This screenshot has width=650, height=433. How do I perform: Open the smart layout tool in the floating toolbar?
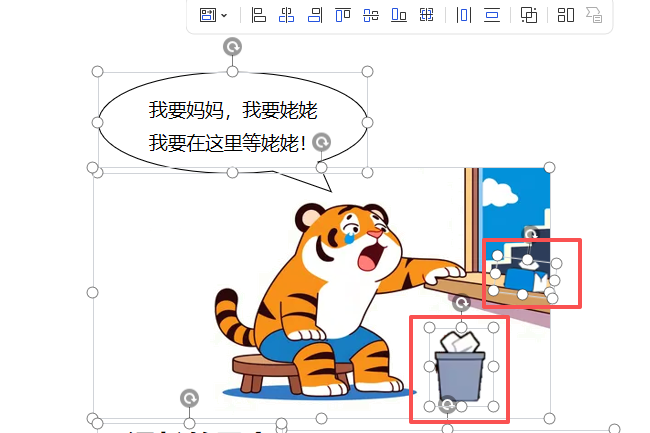click(x=208, y=15)
